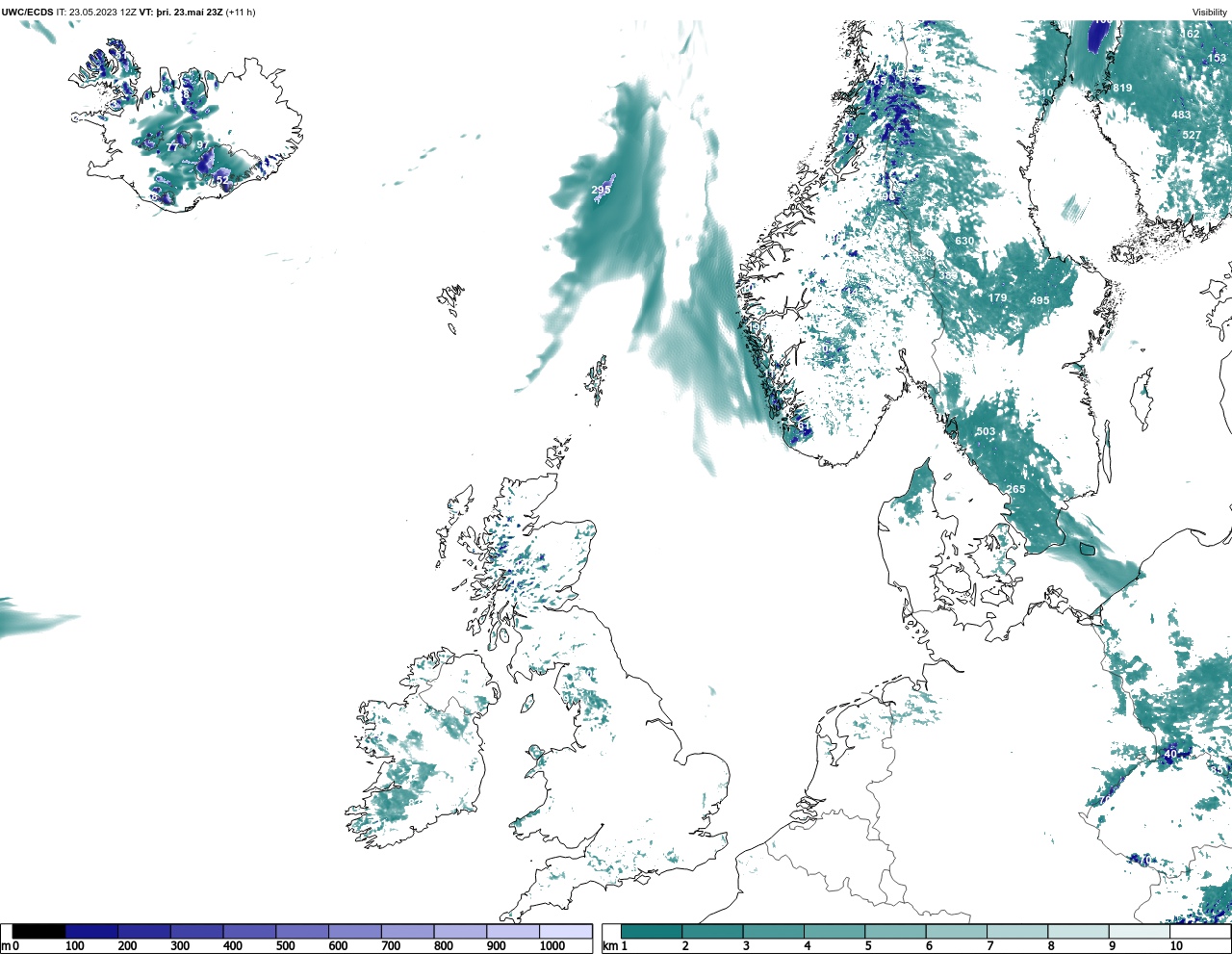Click the palest 1000 m legend swatch

tap(565, 931)
